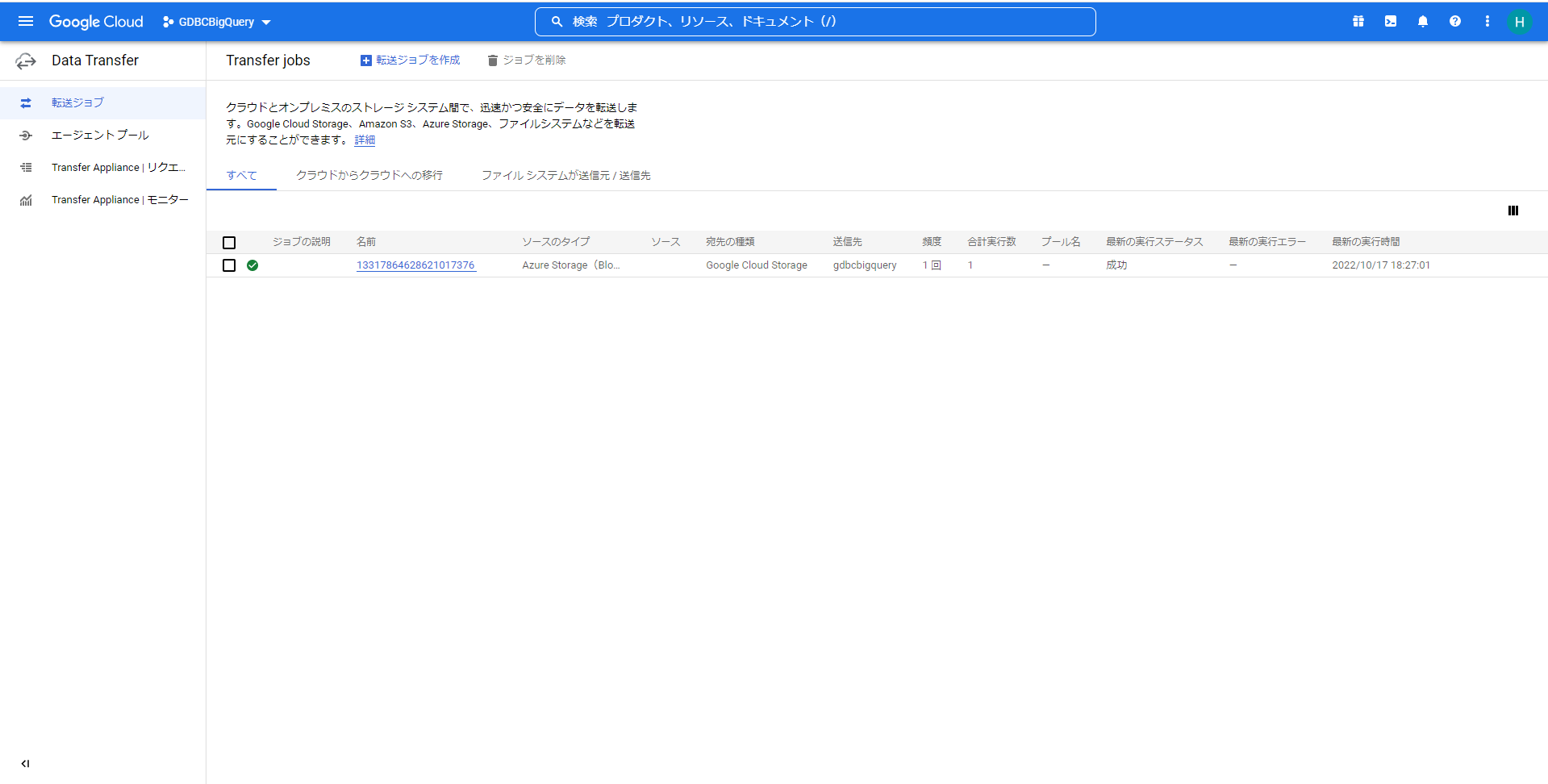1548x784 pixels.
Task: Open column display options icon
Action: 1513,211
